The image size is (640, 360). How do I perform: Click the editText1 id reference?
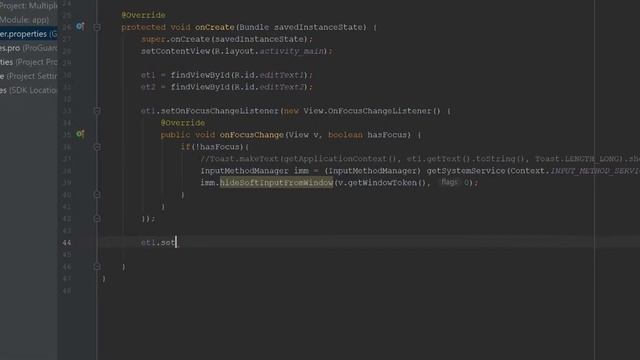pyautogui.click(x=282, y=75)
